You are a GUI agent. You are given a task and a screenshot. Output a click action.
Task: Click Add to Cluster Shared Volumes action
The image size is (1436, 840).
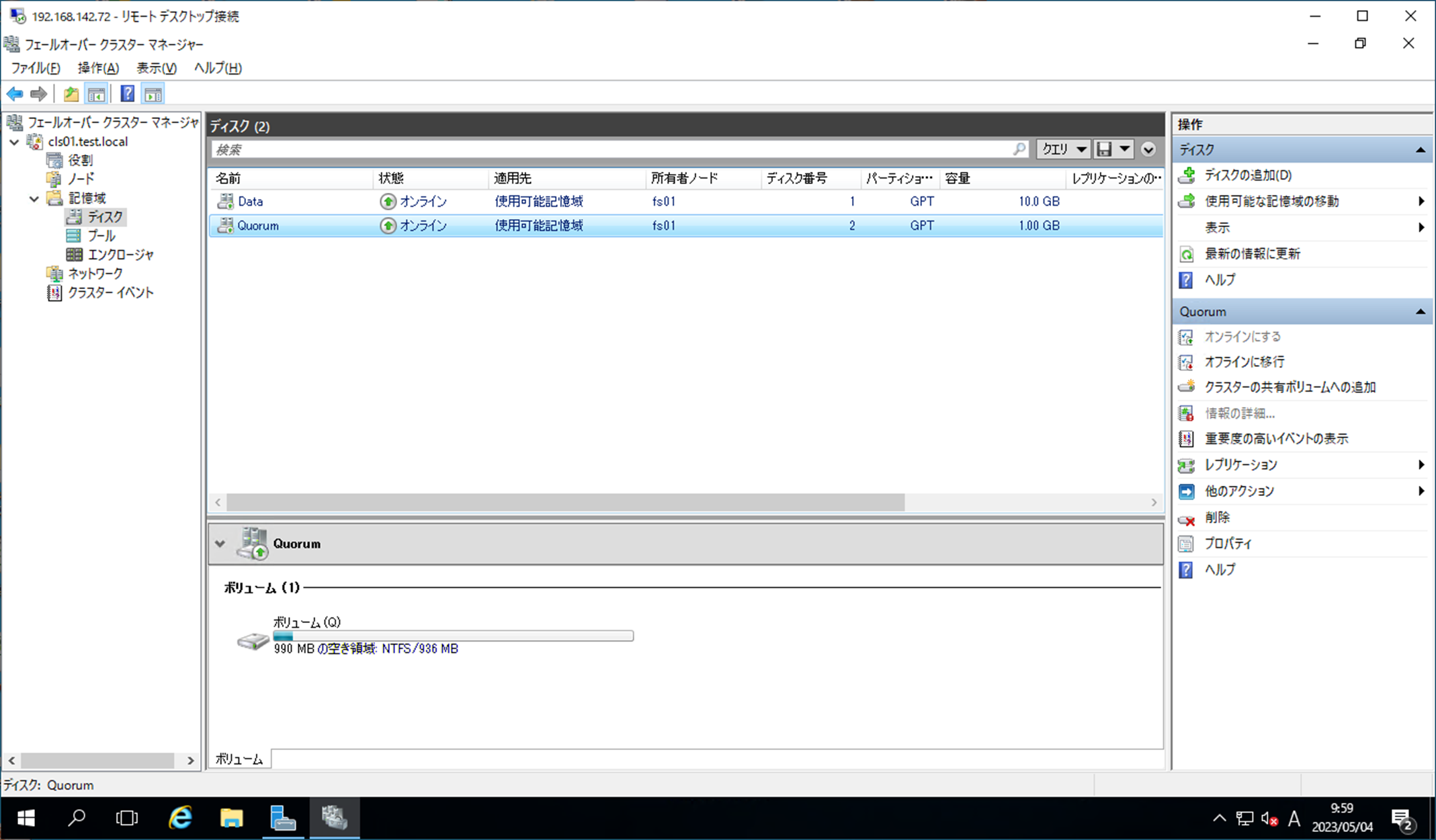coord(1290,388)
